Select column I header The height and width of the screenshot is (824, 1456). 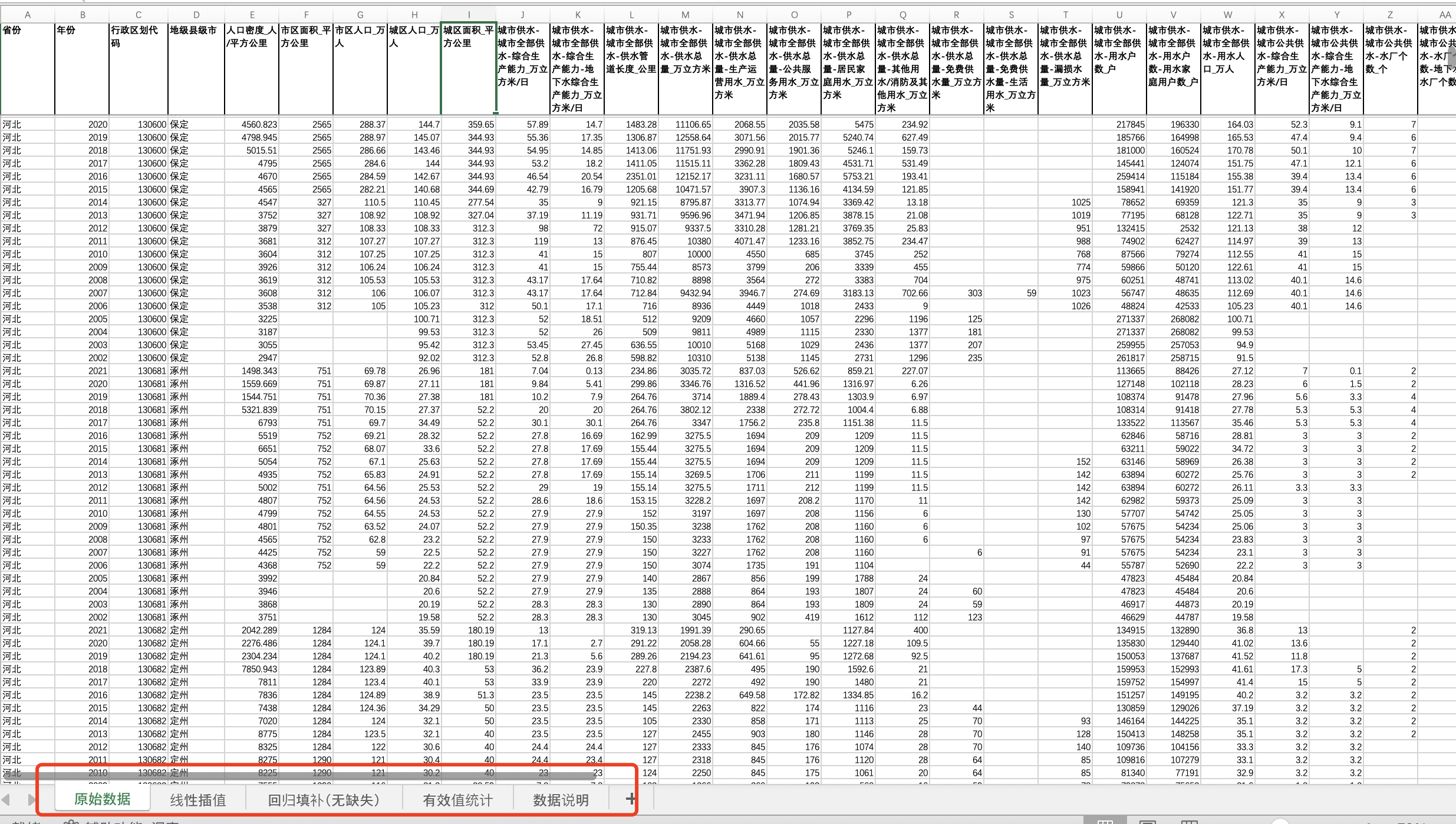tap(469, 15)
